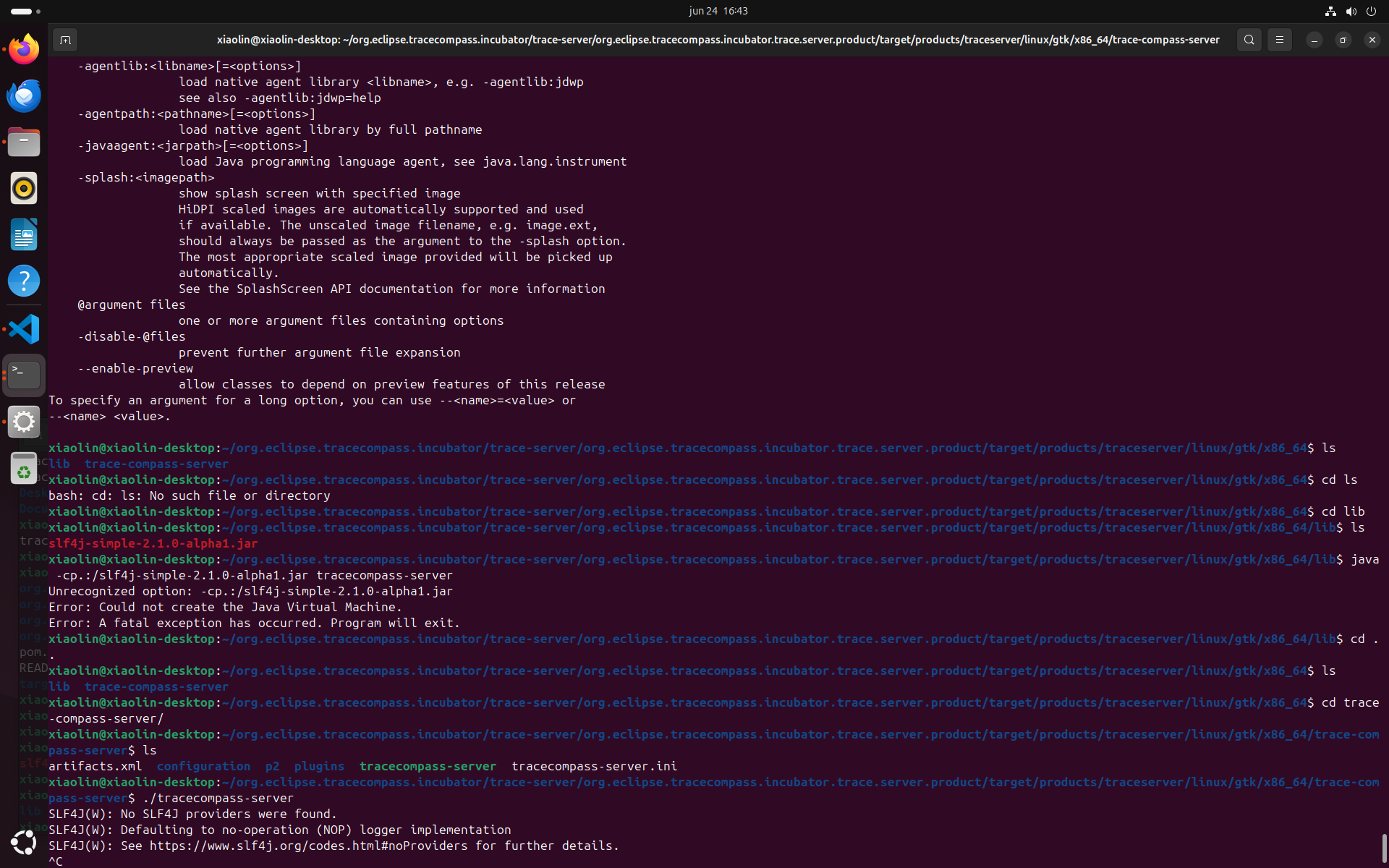Show applications using the Ubuntu logo button
The image size is (1389, 868).
tap(24, 842)
